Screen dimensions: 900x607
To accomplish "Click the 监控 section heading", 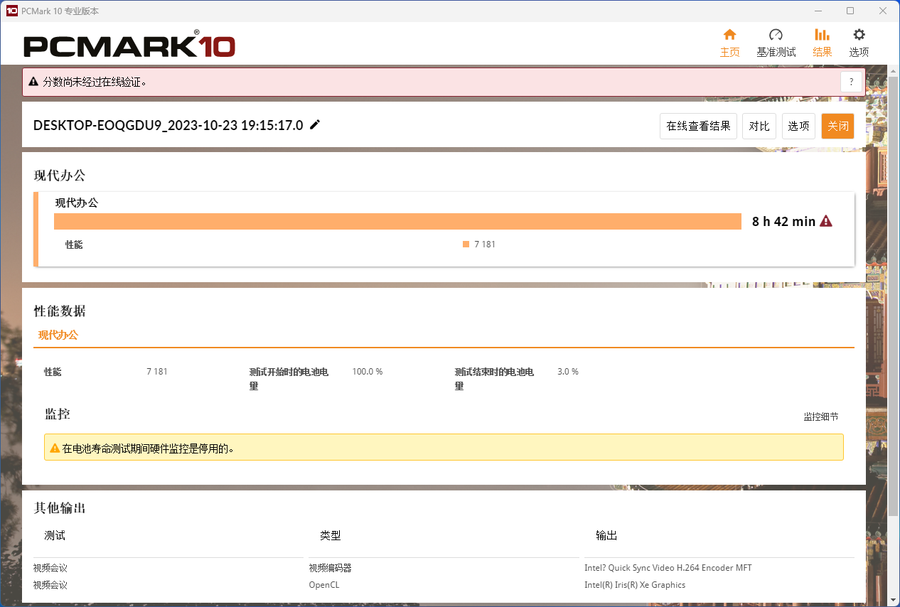I will pyautogui.click(x=57, y=414).
